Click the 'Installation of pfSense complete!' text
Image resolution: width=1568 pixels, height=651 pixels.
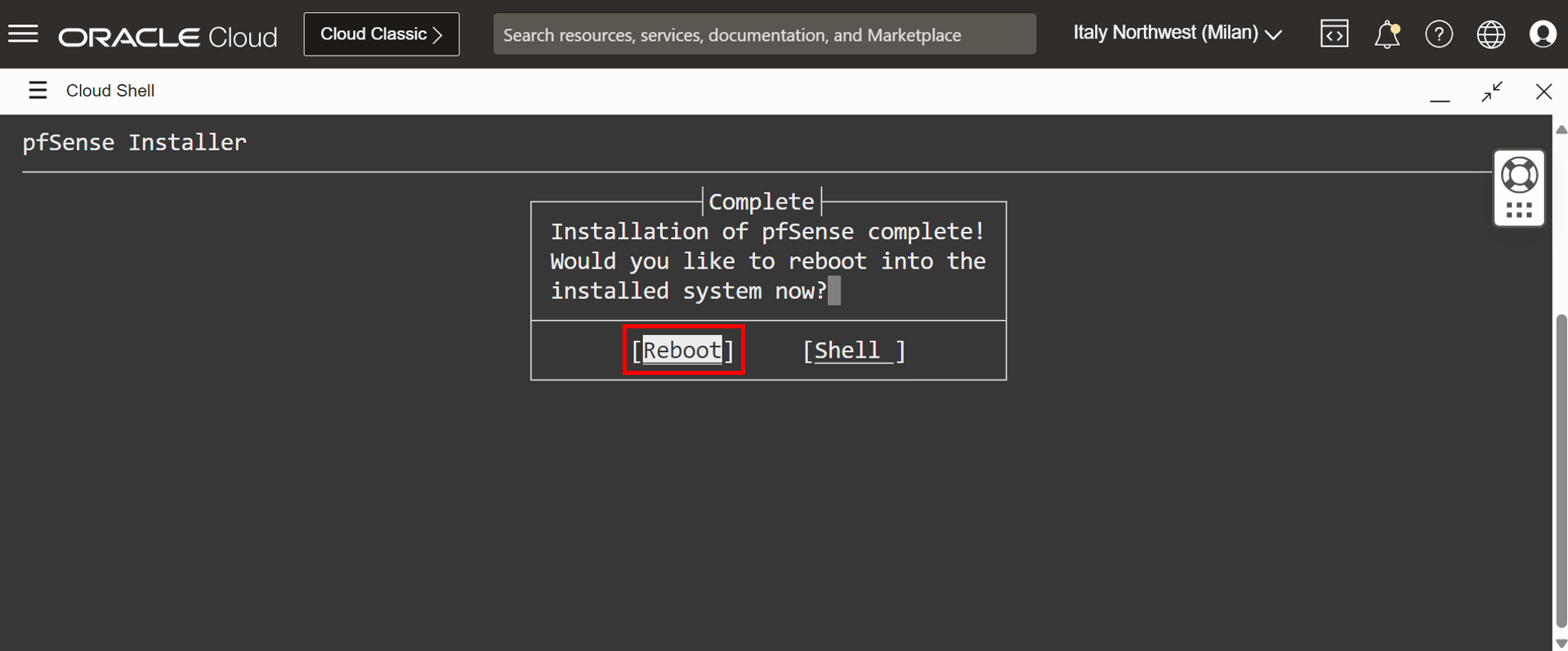coord(767,232)
